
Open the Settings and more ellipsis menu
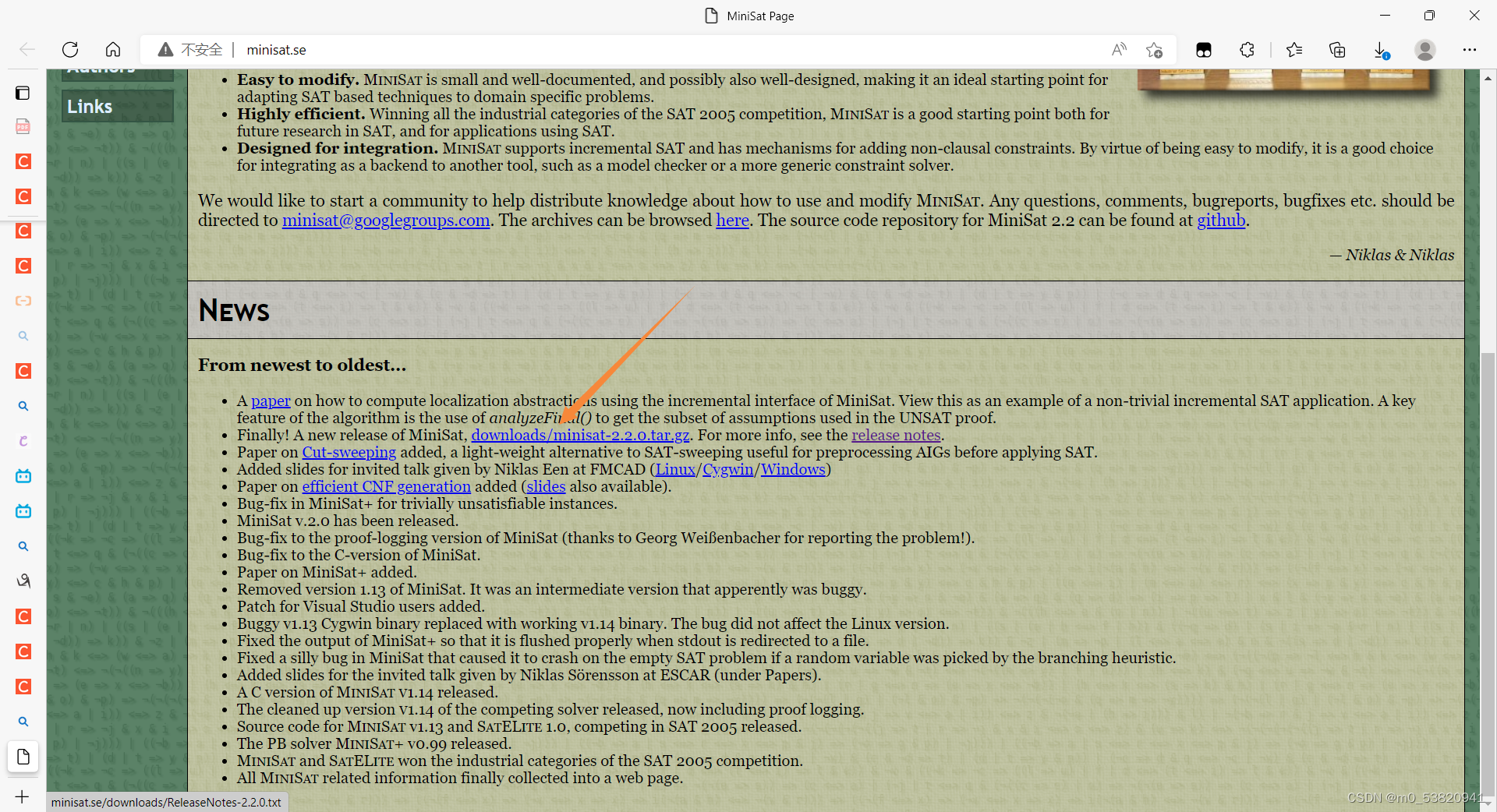[1470, 50]
